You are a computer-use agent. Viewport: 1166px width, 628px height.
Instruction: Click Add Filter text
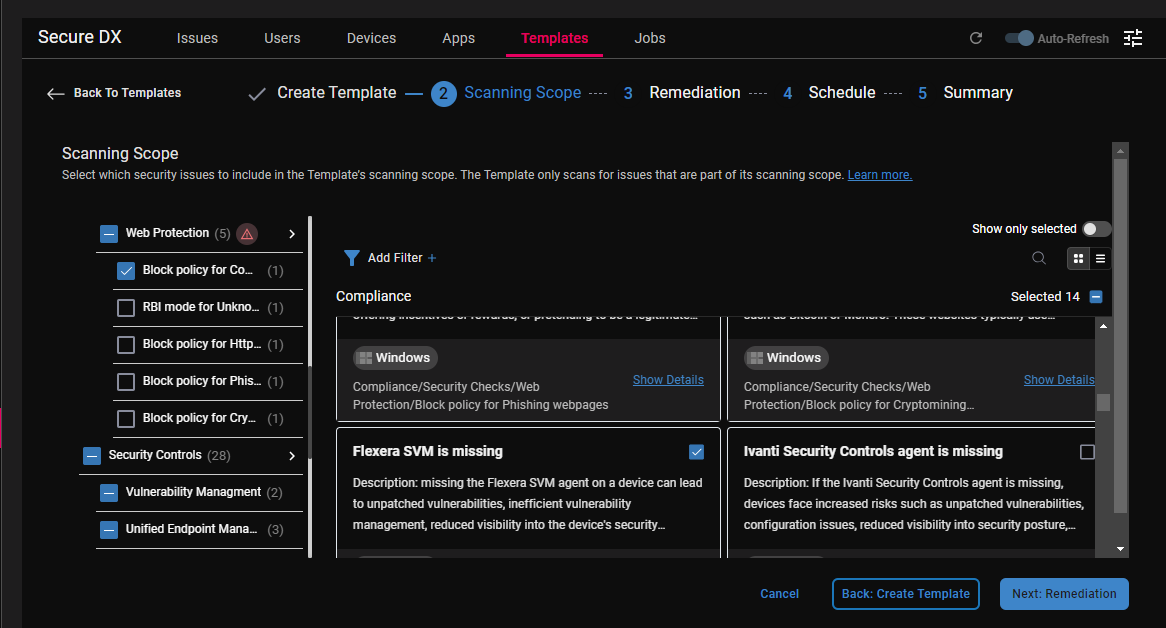tap(395, 258)
